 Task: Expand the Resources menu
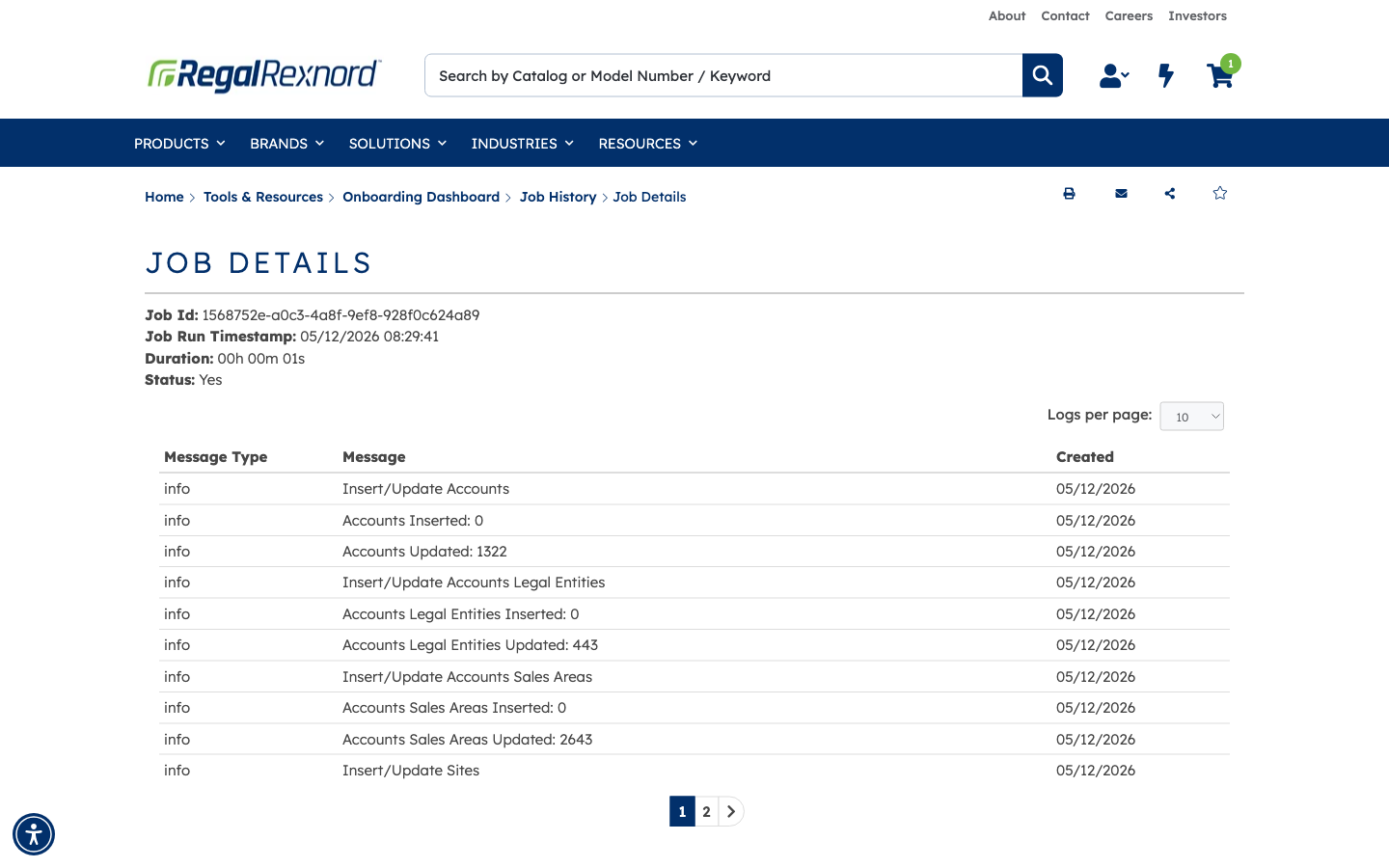click(647, 143)
